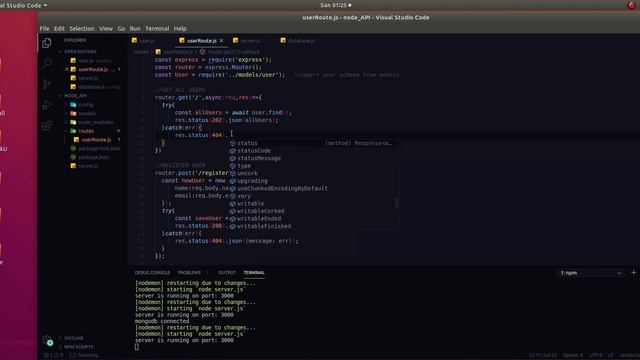
Task: Expand the NPM Scripts section
Action: (x=78, y=347)
